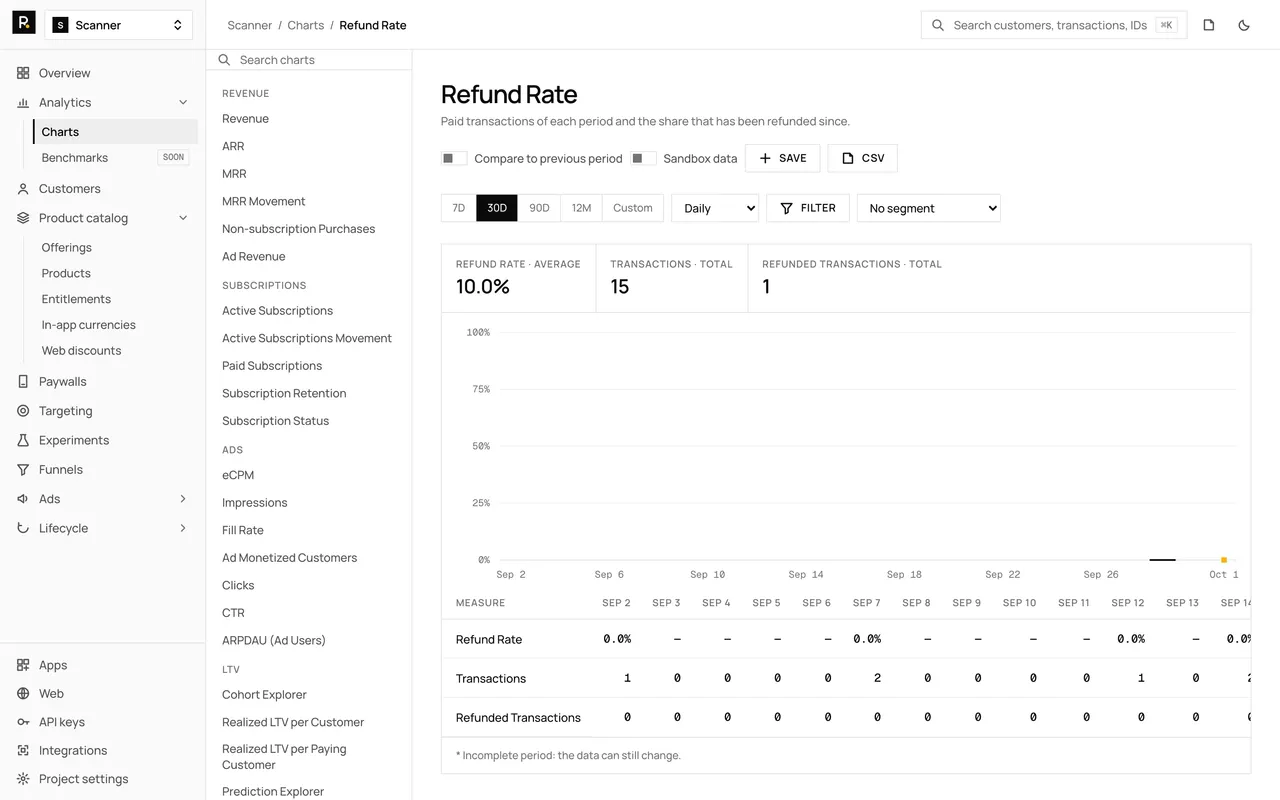Select the Custom range tab

633,208
